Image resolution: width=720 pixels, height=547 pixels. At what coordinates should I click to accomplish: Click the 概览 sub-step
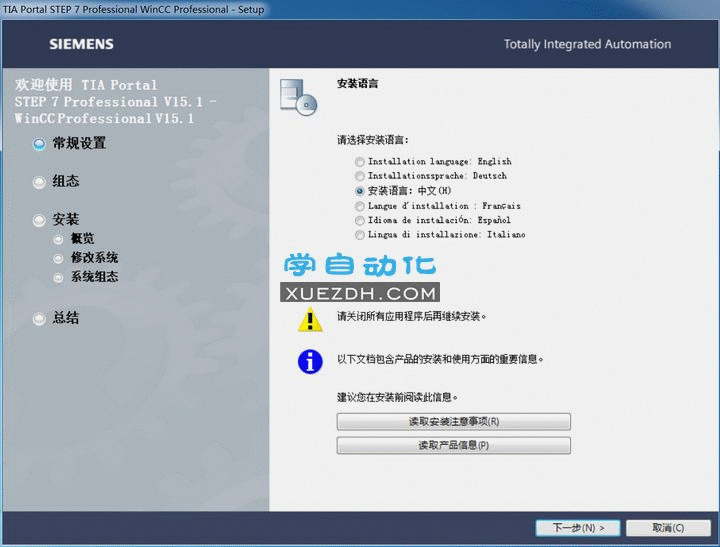tap(74, 238)
